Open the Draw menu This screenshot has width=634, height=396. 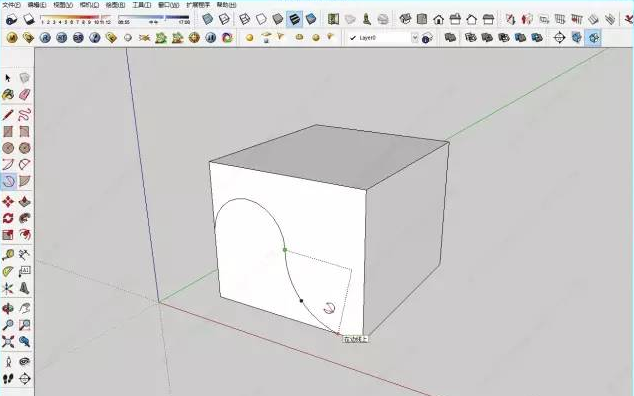pyautogui.click(x=115, y=5)
